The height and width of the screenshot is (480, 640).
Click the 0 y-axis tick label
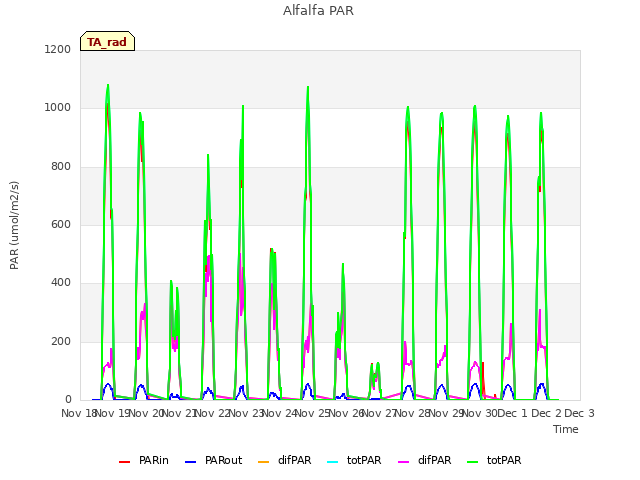68,399
